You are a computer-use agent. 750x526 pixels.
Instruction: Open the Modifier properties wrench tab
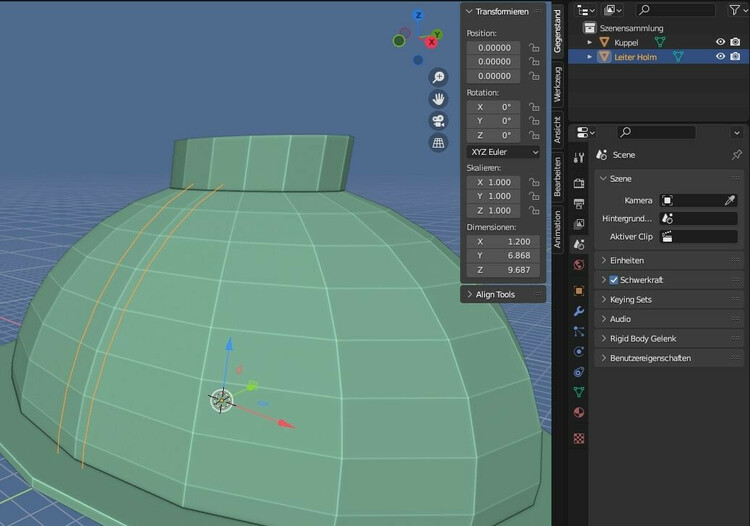(579, 311)
